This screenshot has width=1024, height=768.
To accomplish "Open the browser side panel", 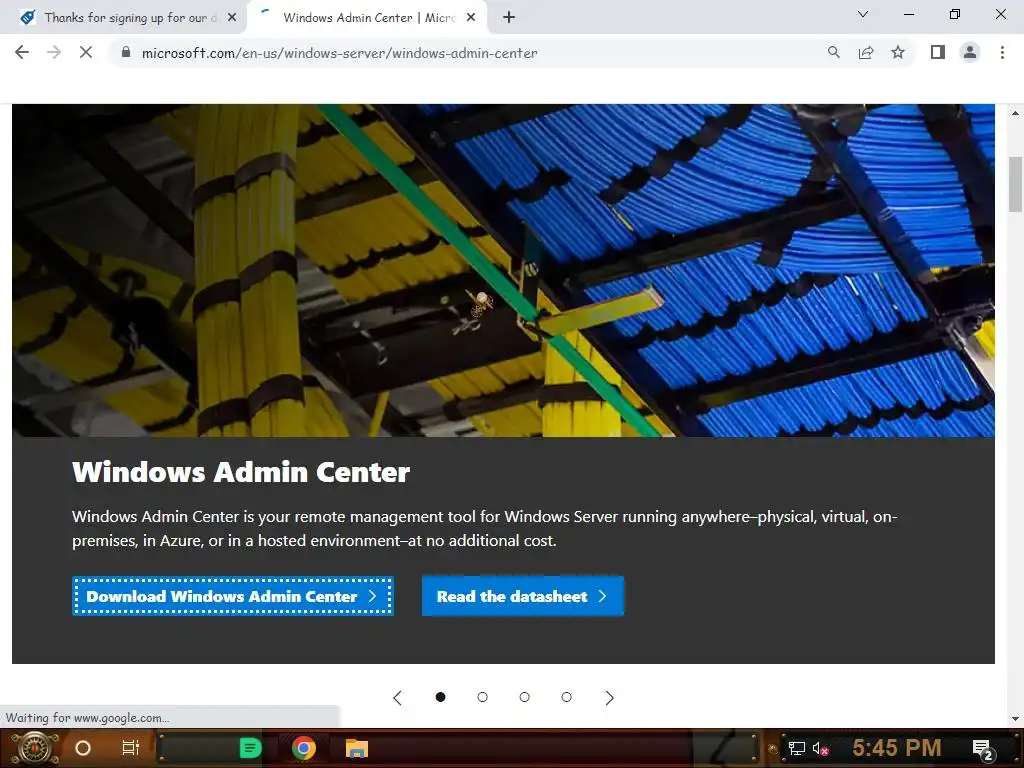I will pos(938,52).
